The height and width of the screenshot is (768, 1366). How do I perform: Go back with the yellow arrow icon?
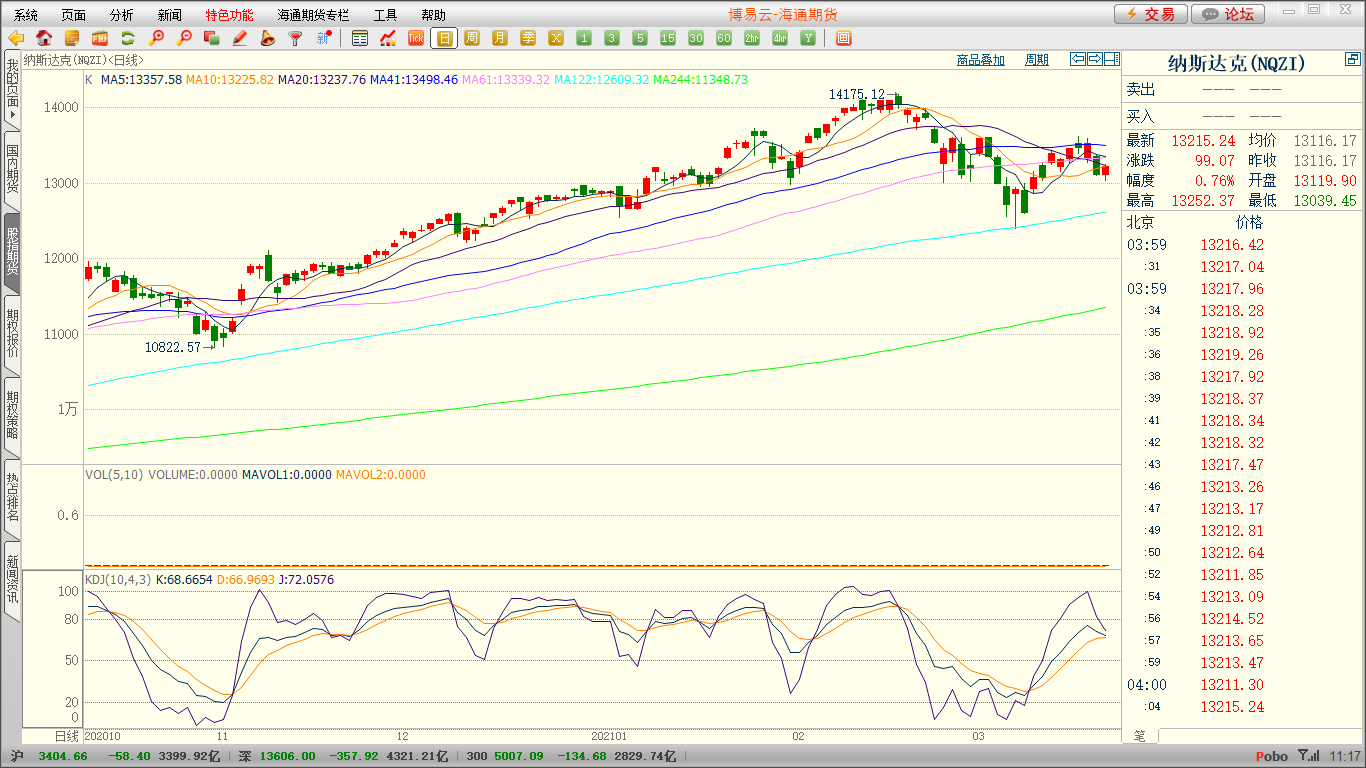[16, 38]
